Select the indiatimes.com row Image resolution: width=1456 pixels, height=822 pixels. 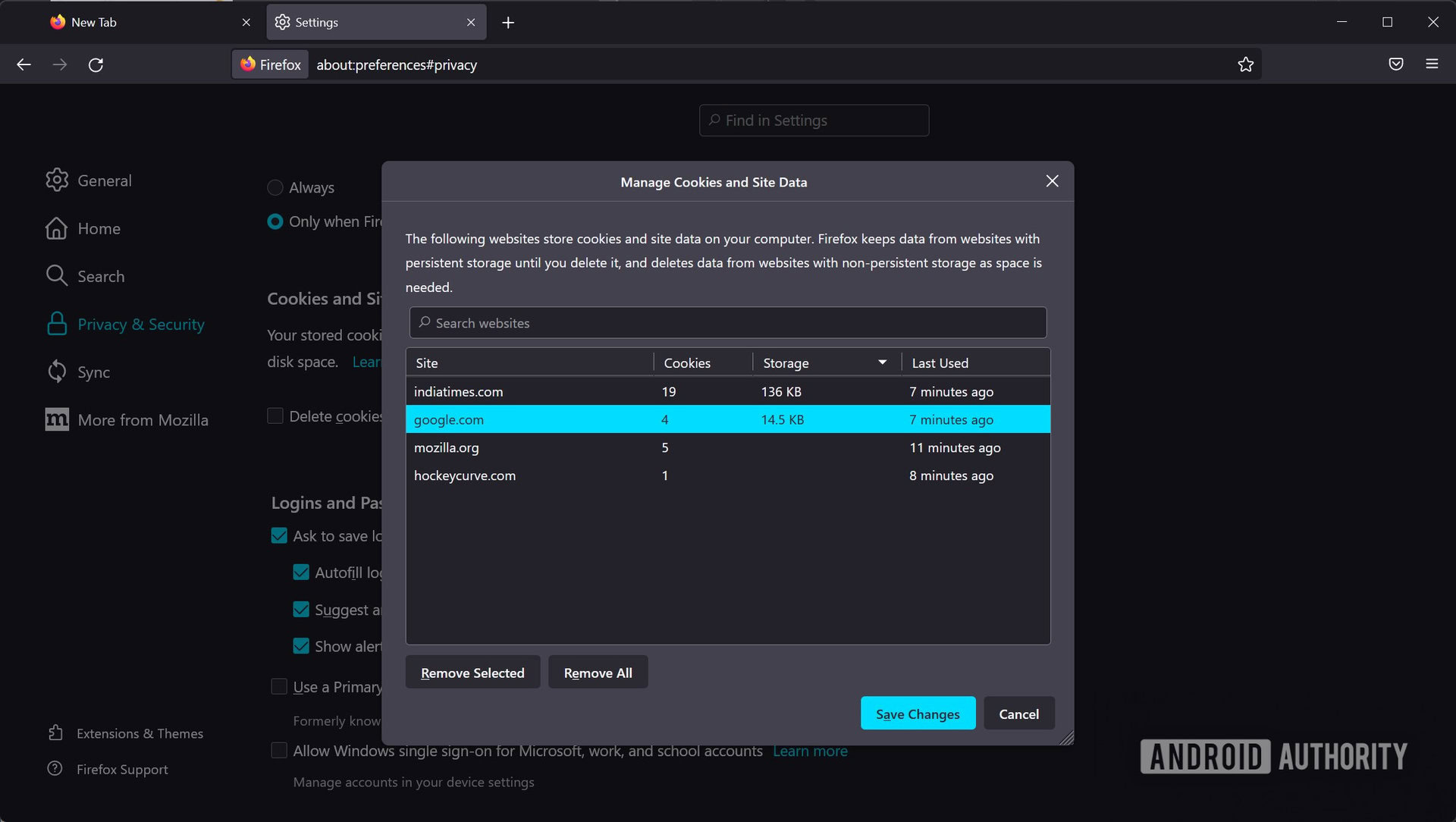pos(727,391)
